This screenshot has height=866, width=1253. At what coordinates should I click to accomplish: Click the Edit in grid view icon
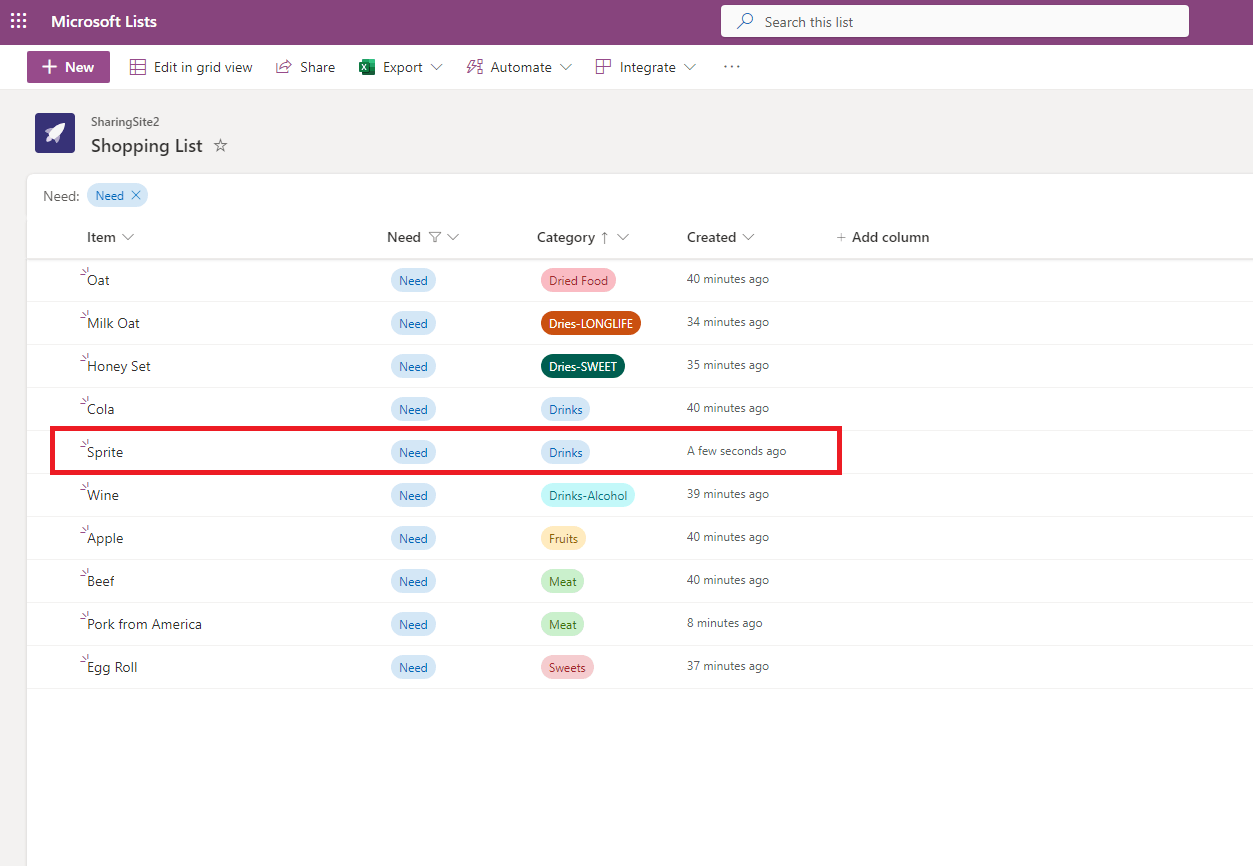[138, 67]
